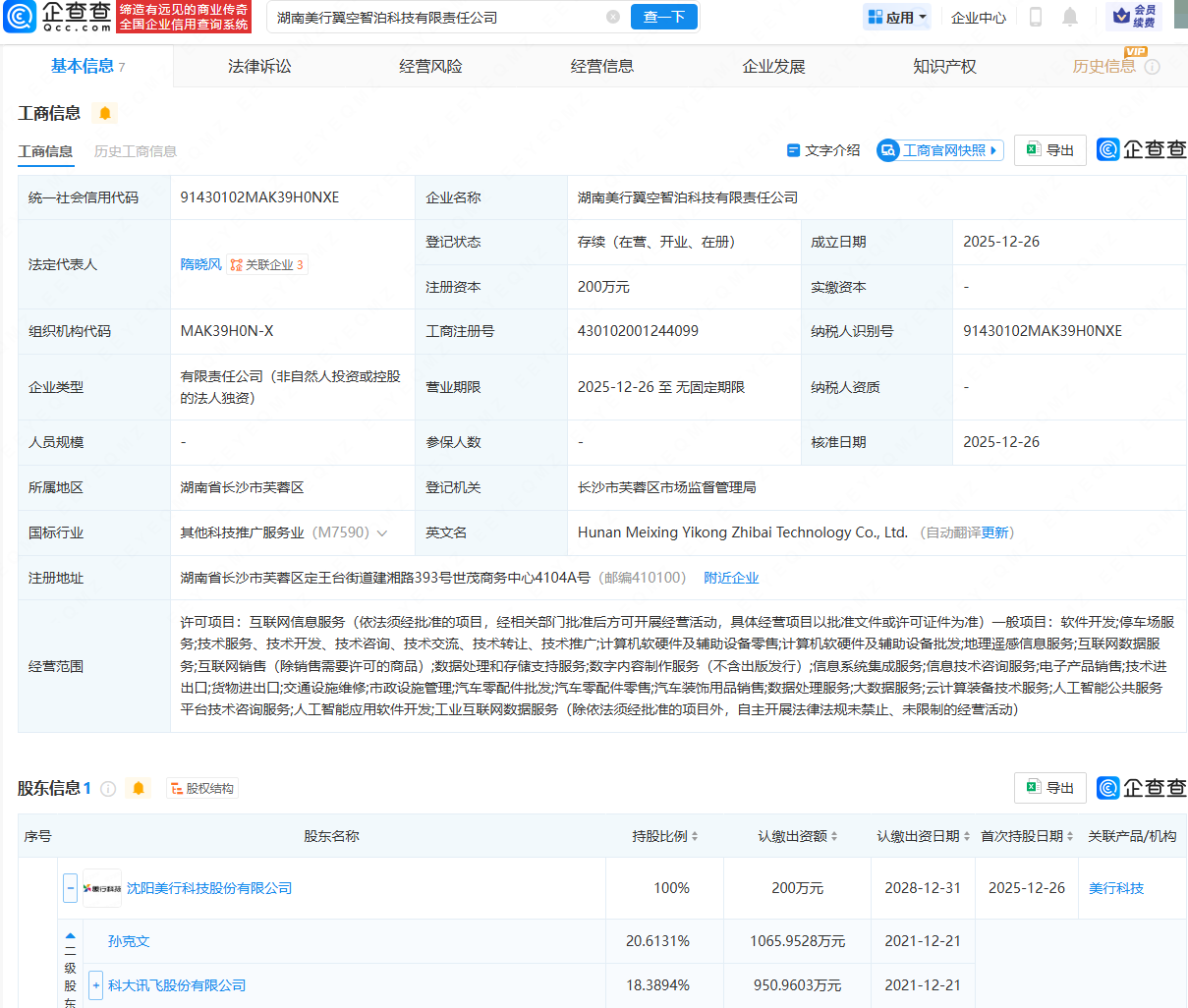Collapse the 沈阳美行科技 shareholder row

pos(70,888)
